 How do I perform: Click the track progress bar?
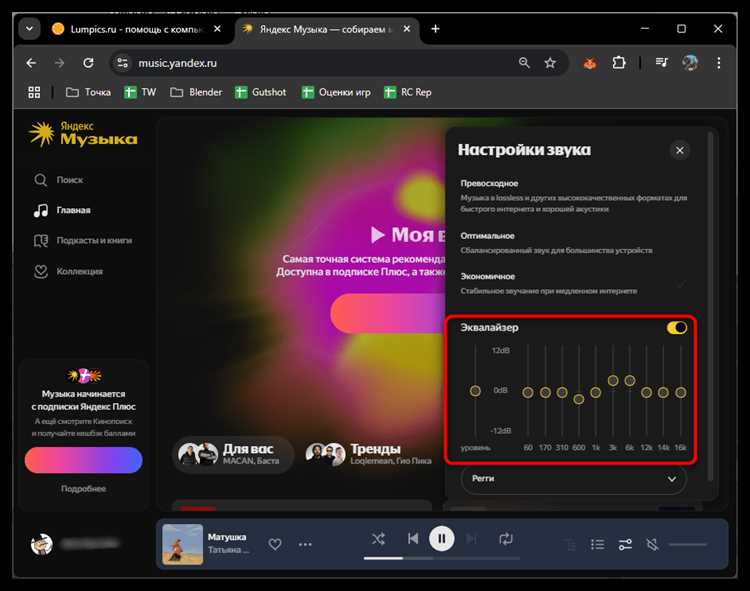pos(441,558)
